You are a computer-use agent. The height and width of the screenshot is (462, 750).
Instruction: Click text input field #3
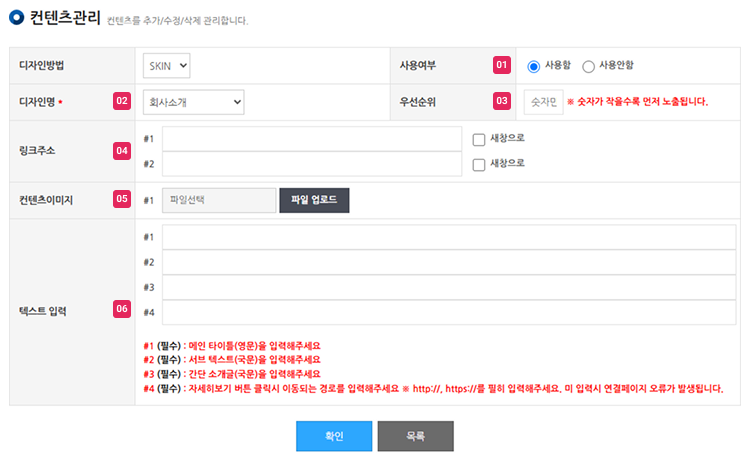(449, 287)
